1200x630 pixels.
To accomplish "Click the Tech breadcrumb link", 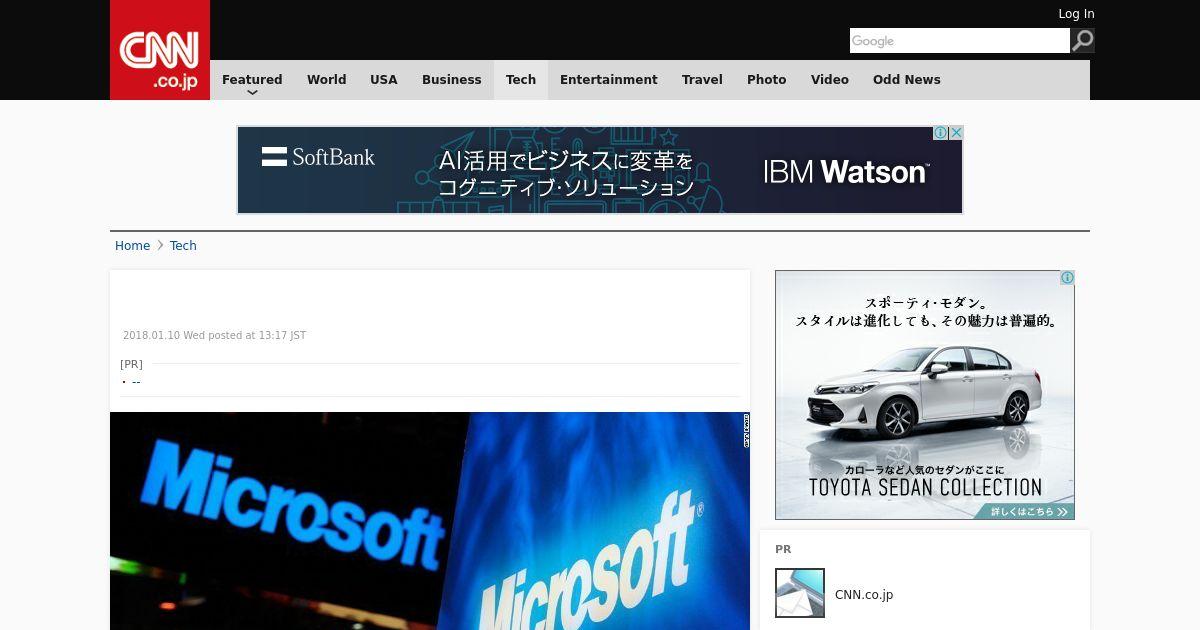I will point(183,246).
